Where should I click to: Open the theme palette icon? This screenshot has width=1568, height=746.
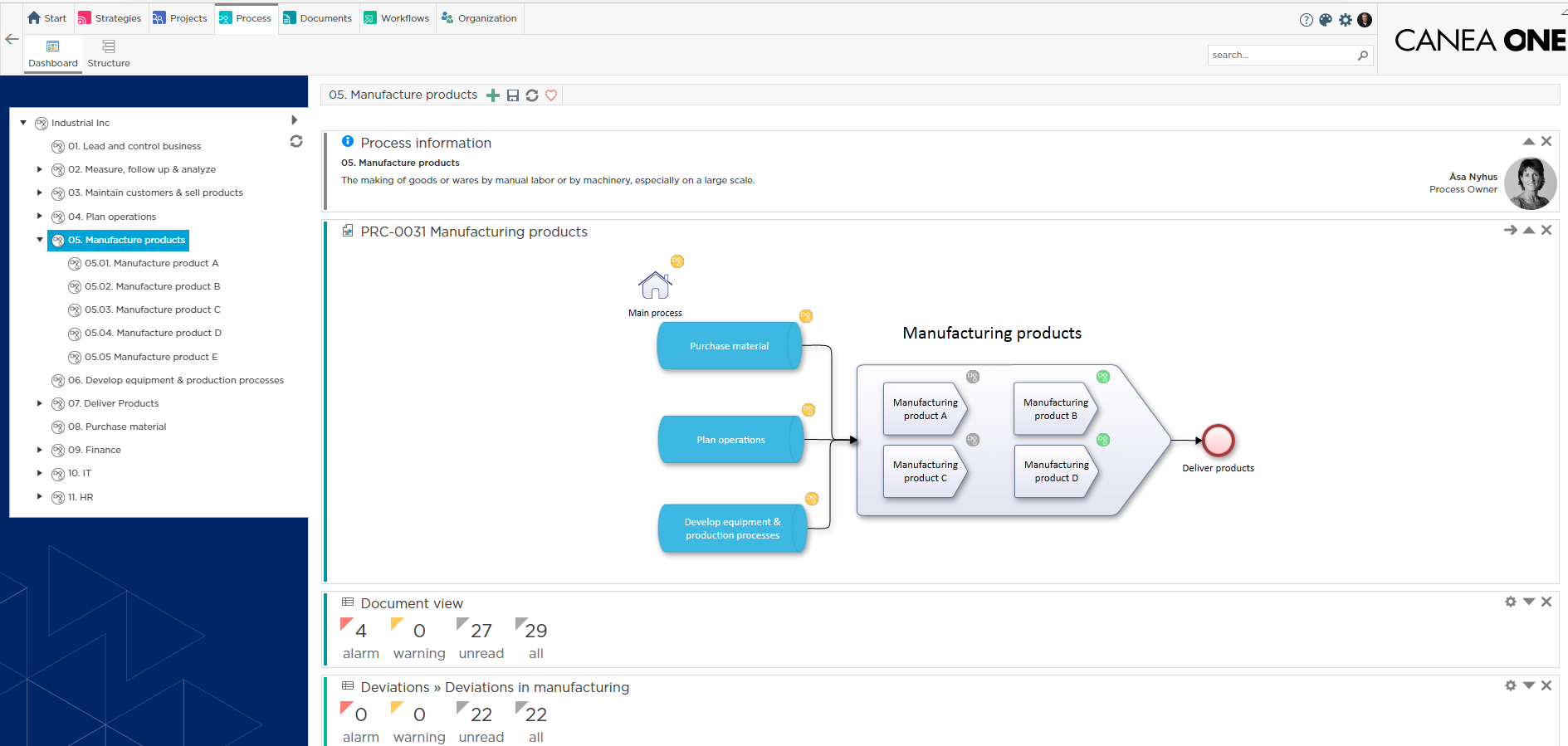(1326, 20)
